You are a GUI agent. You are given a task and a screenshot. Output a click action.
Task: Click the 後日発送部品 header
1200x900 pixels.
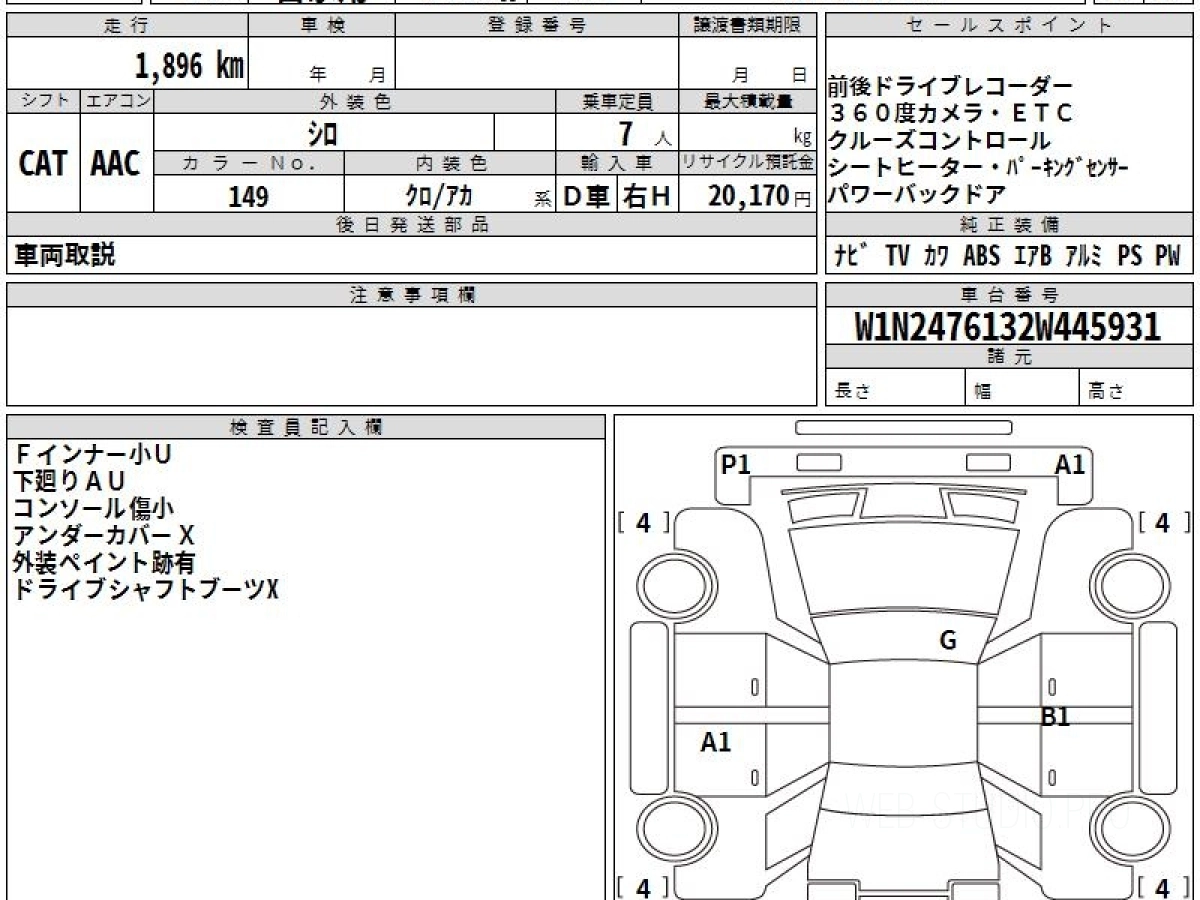point(412,225)
